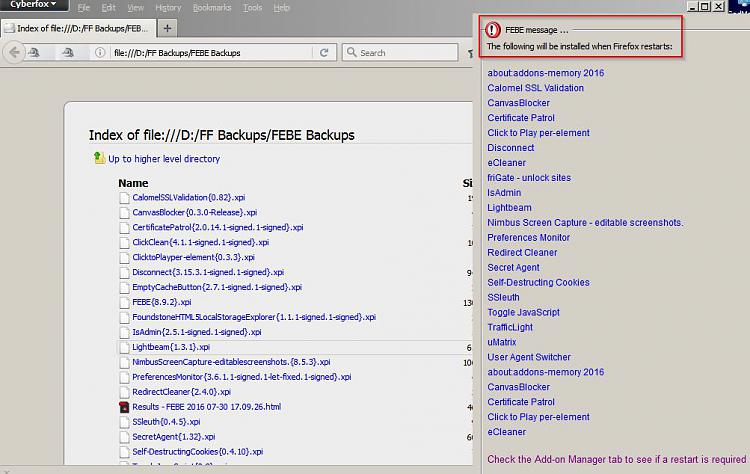Click 'Nimbus Screen Capture - editable screenshots.' entry
The width and height of the screenshot is (750, 474).
tap(585, 223)
